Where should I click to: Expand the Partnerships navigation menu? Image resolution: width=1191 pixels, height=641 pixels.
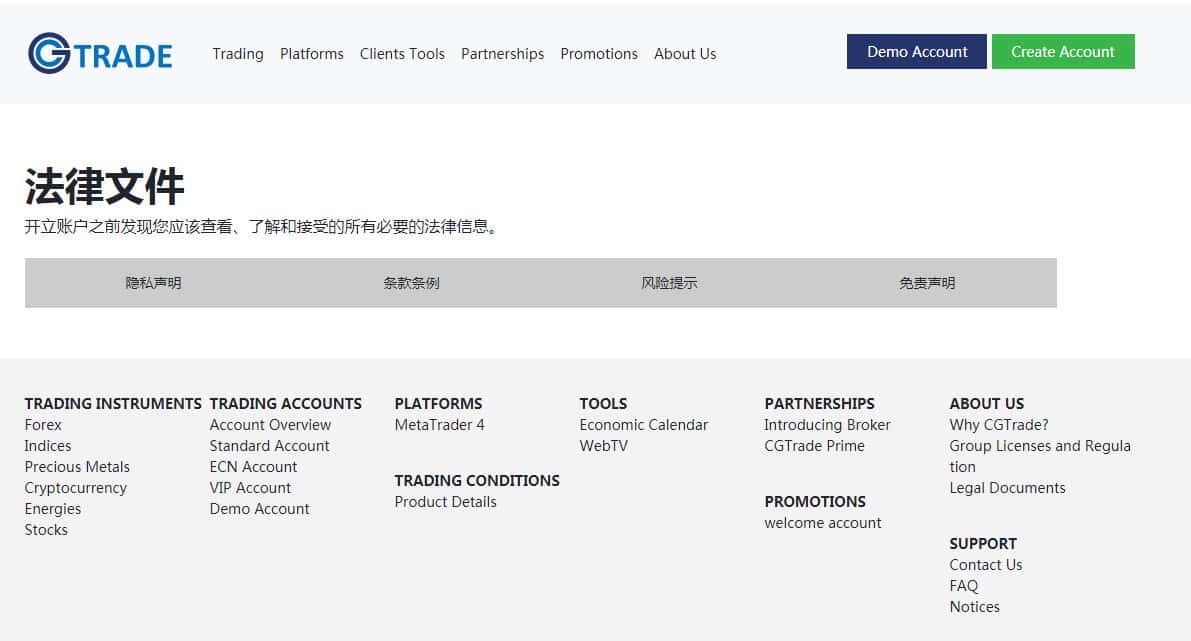pyautogui.click(x=502, y=54)
